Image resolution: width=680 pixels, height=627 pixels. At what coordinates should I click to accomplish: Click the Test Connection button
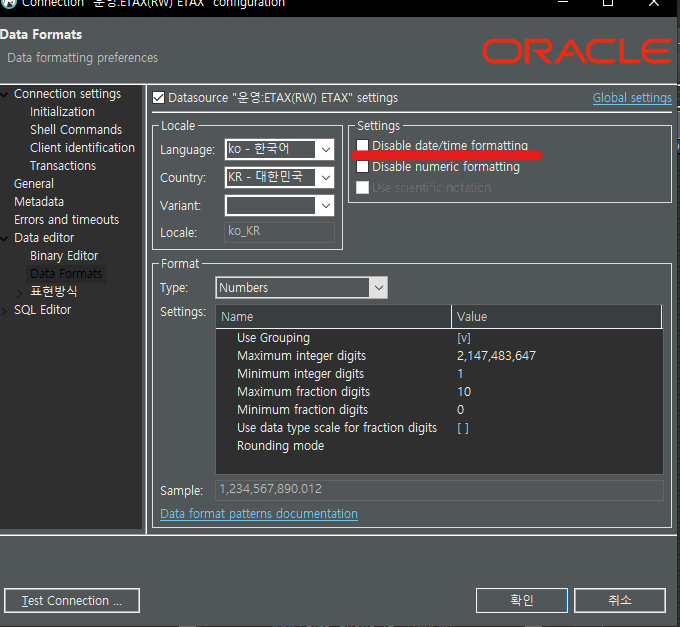tap(72, 601)
